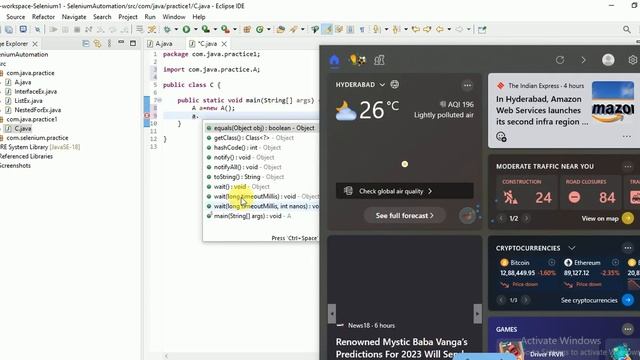Image resolution: width=640 pixels, height=360 pixels.
Task: Open Package Explorer view menu dots
Action: point(109,43)
